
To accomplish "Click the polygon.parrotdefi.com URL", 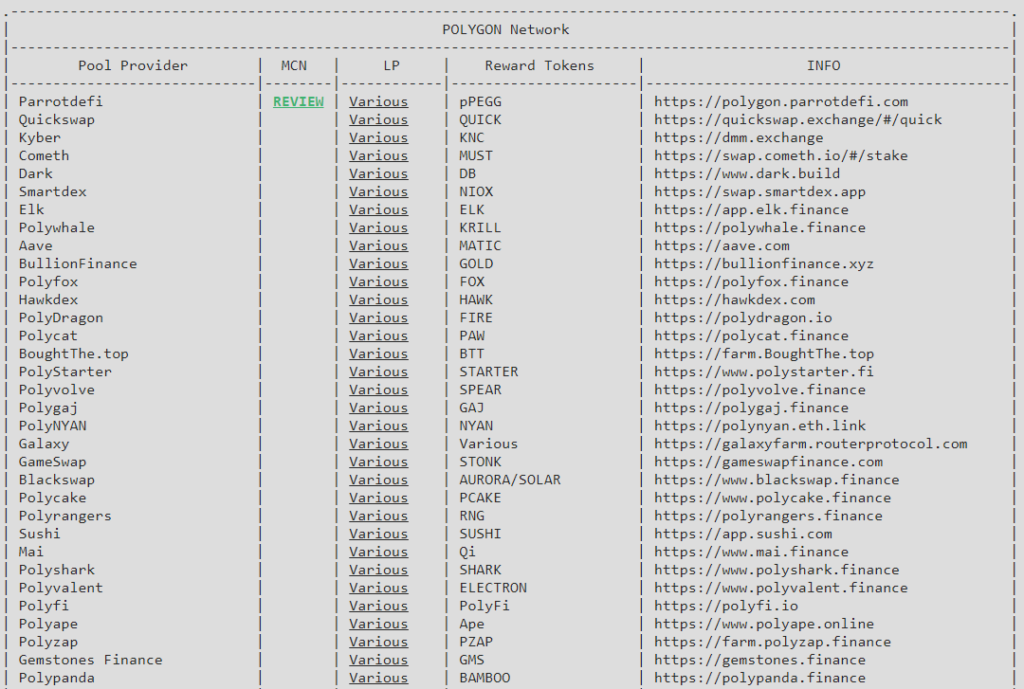I will [781, 102].
